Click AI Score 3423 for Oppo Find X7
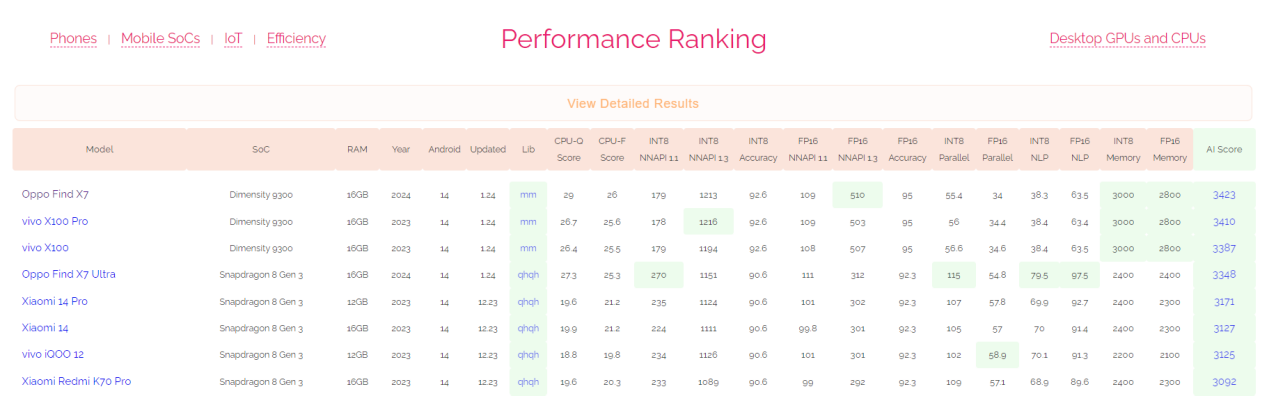Viewport: 1269px width, 396px height. [1224, 195]
